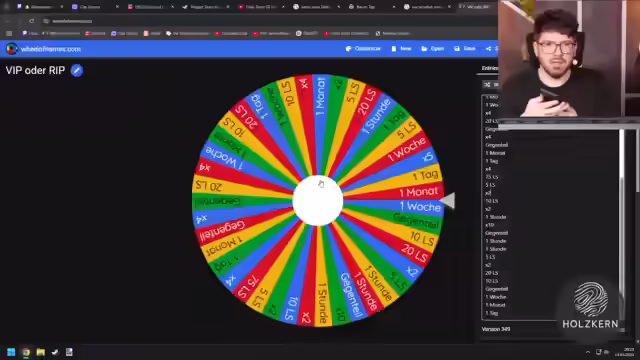Switch to the Baum Typ browser tab
Viewport: 640px width, 360px height.
tap(371, 7)
